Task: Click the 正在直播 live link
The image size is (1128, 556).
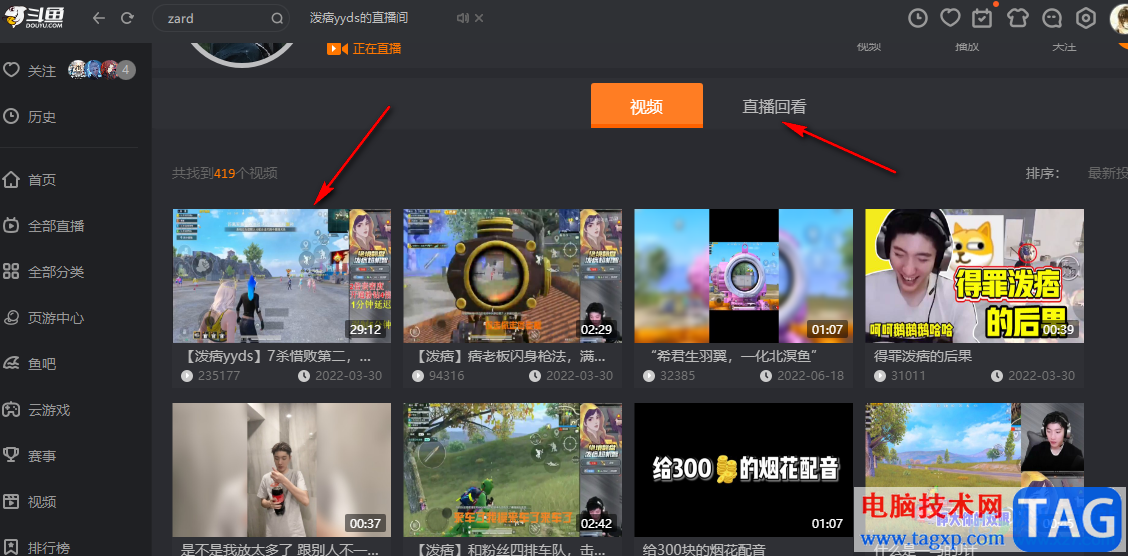Action: pyautogui.click(x=364, y=48)
